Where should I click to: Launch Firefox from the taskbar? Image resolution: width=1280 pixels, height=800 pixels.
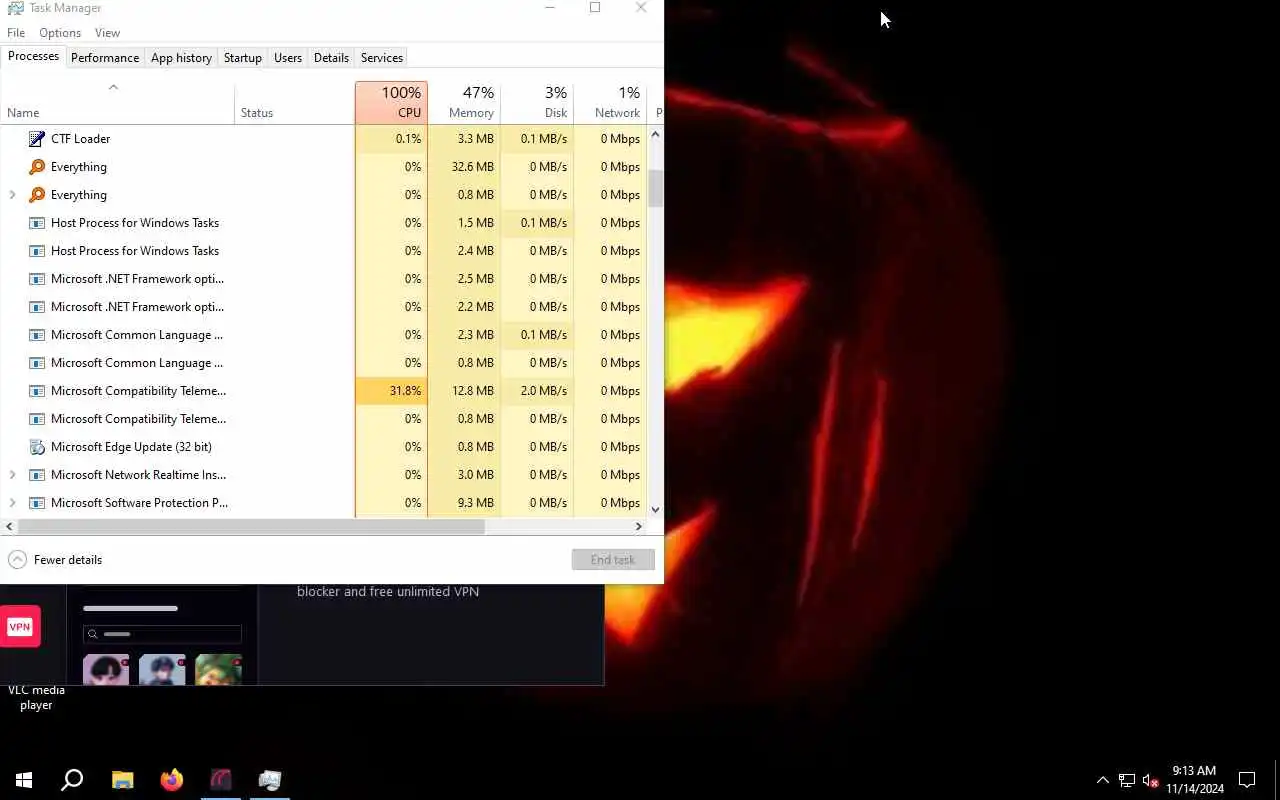(172, 780)
